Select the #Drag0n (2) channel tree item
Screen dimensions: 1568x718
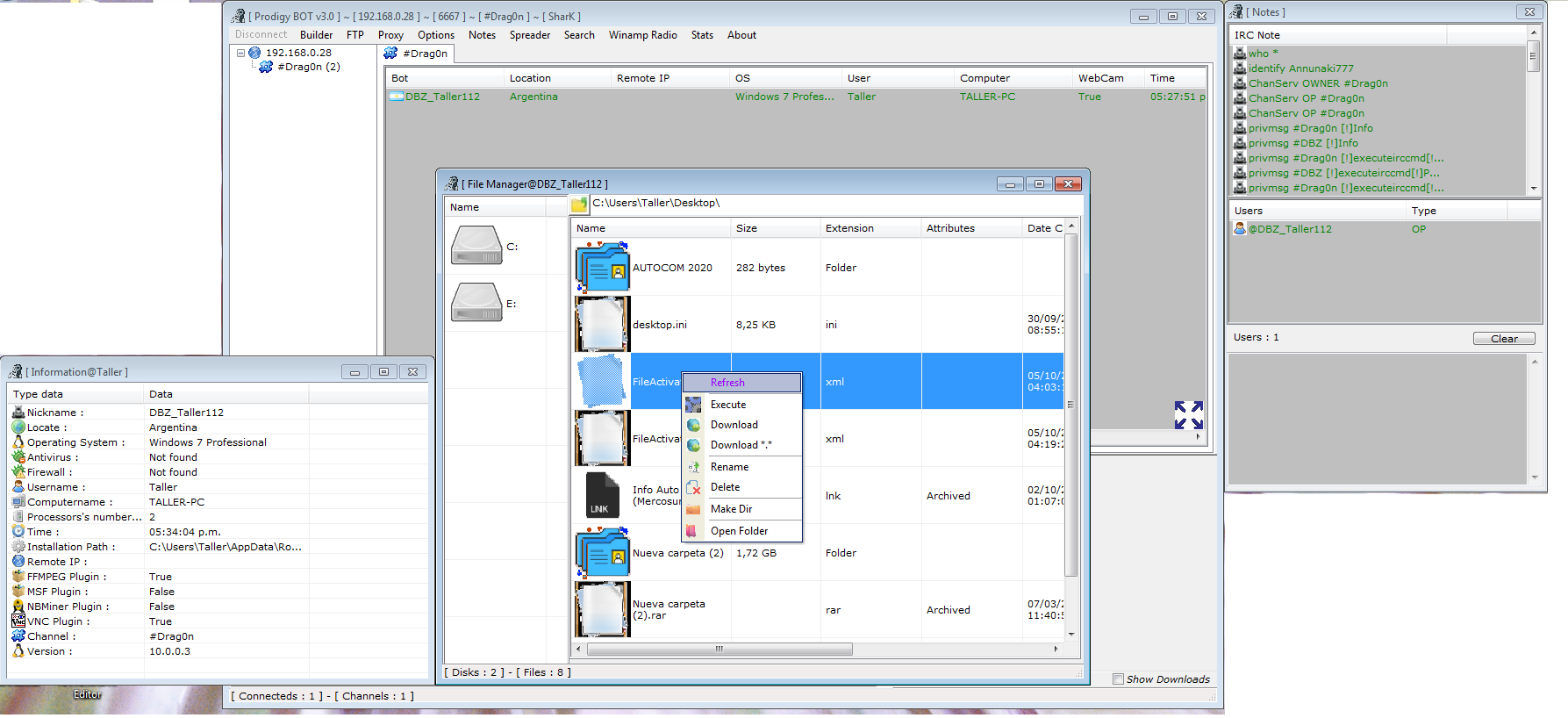pyautogui.click(x=308, y=67)
